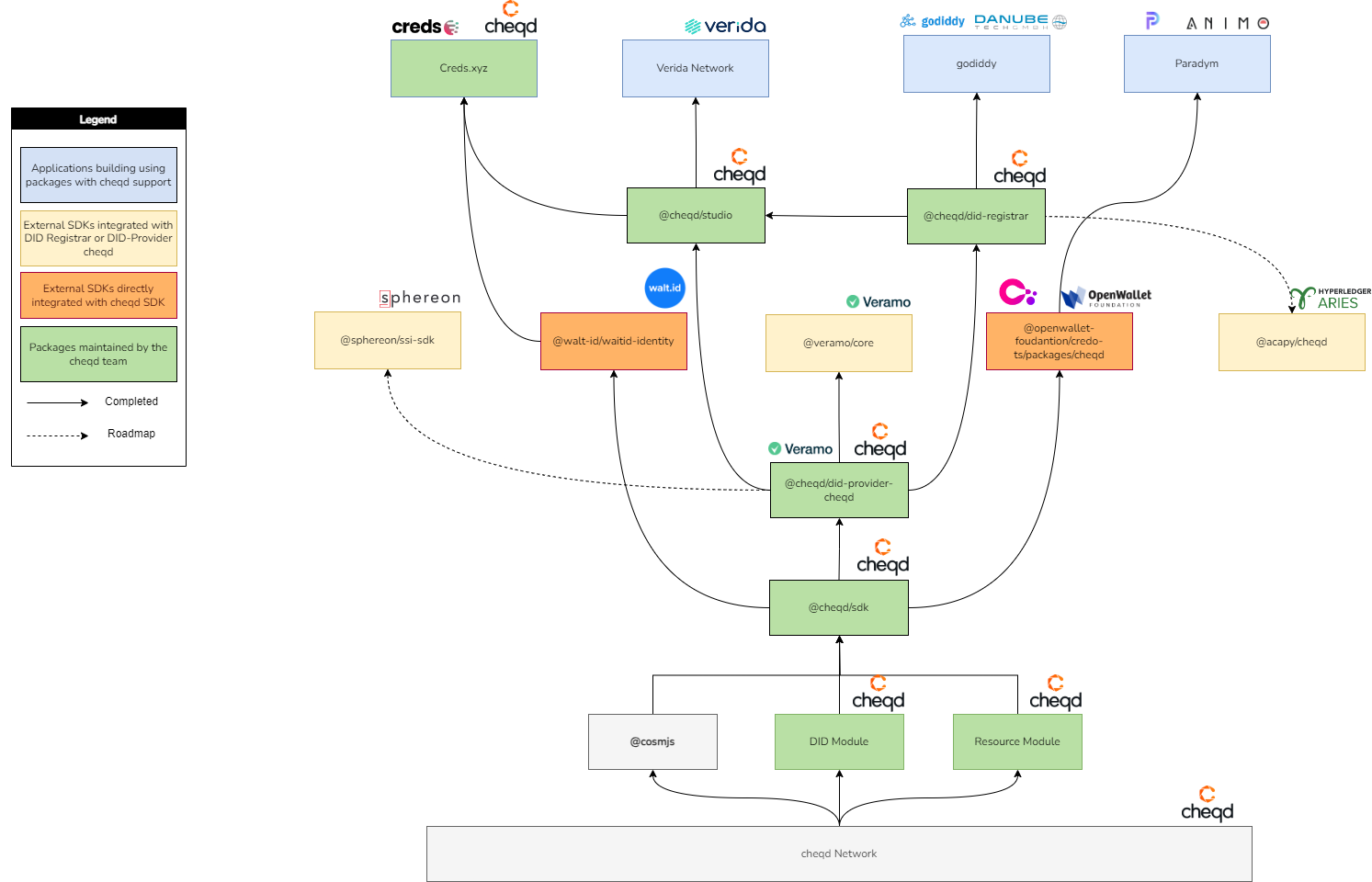The width and height of the screenshot is (1372, 882).
Task: Click the orange External SDKs directly integrated swatch
Action: click(98, 295)
